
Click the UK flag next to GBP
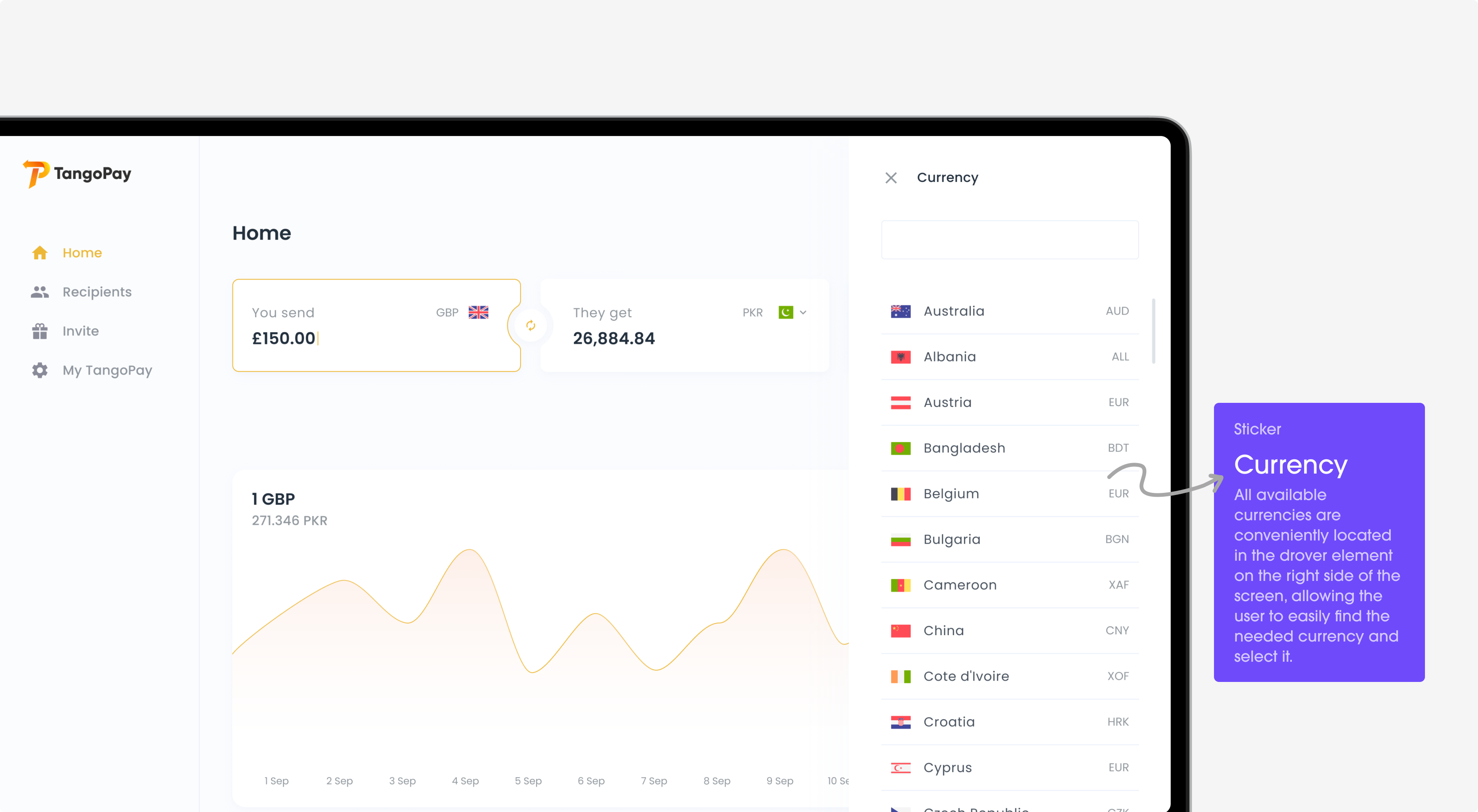pos(478,312)
